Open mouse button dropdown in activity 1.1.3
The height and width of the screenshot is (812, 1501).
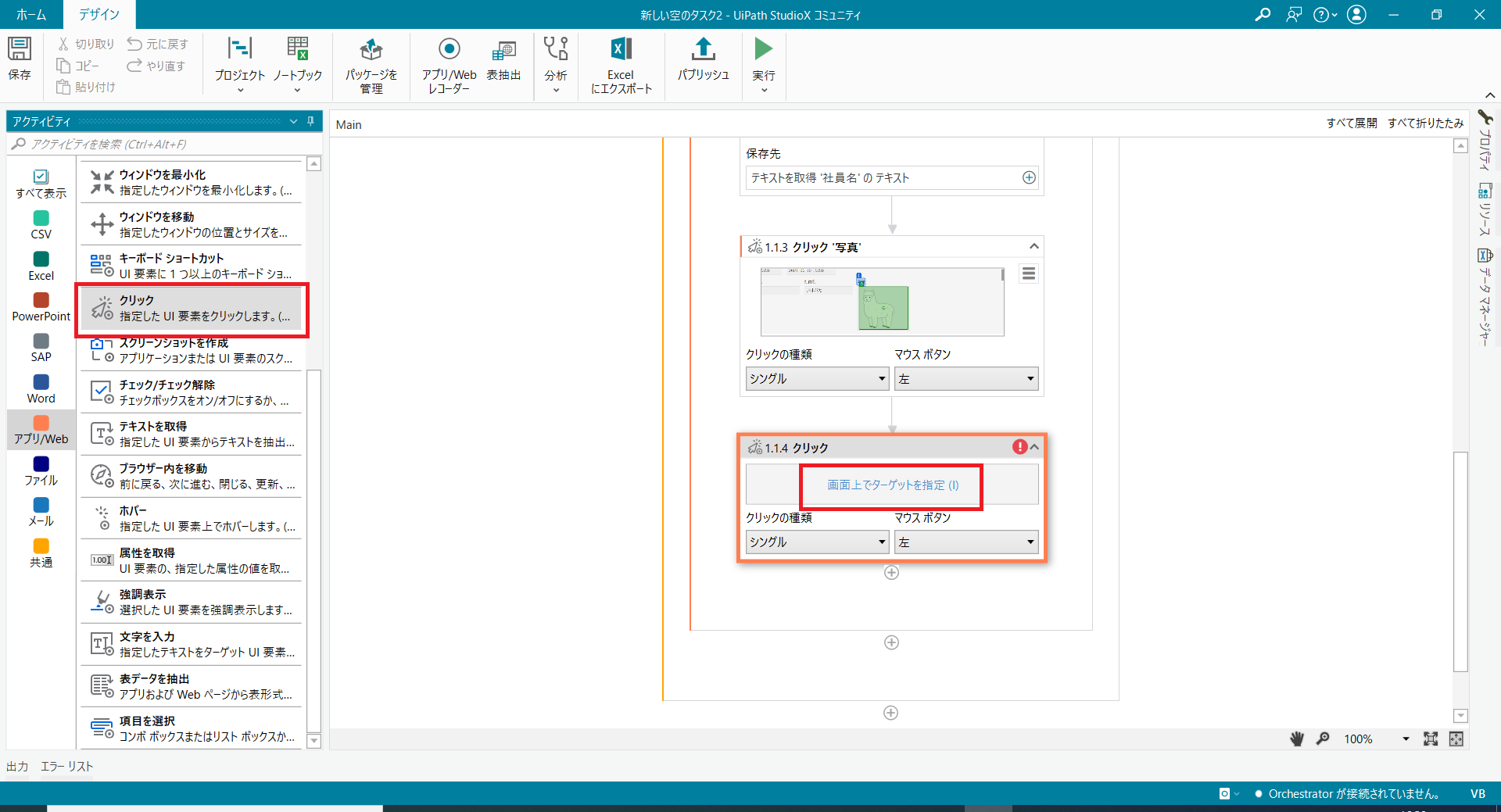965,379
